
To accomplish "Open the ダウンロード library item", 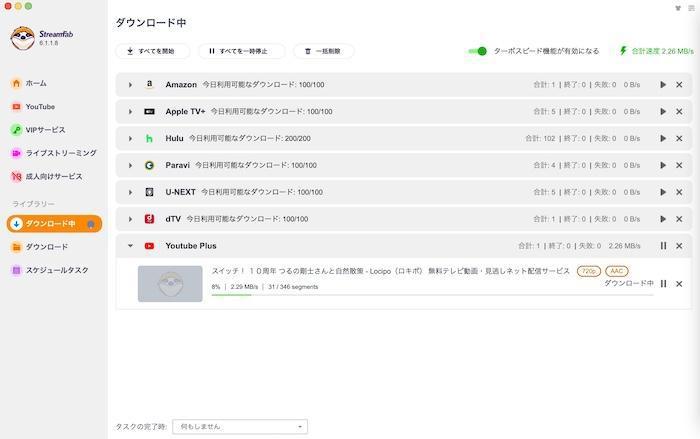I will click(x=39, y=247).
